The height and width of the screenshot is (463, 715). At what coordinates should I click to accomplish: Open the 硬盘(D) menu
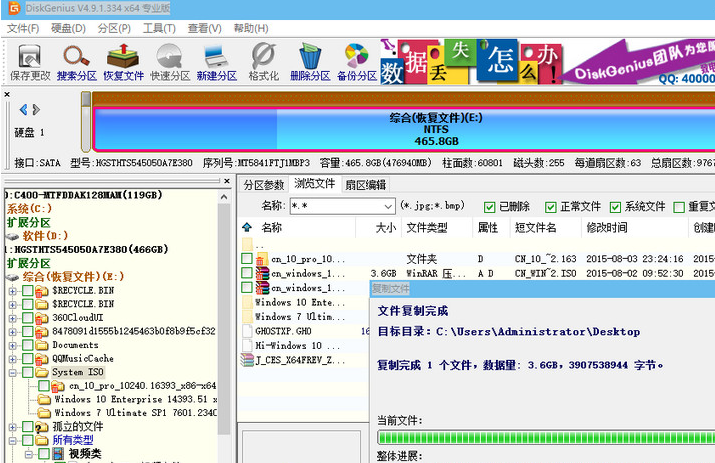[68, 28]
